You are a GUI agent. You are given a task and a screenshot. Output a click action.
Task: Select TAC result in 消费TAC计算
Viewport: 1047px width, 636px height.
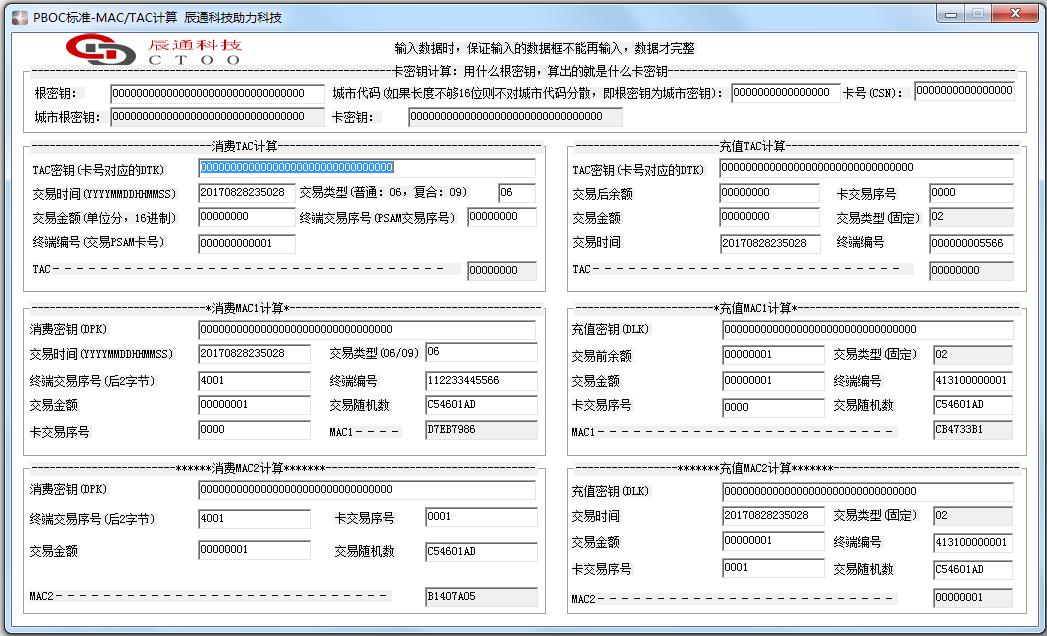pyautogui.click(x=501, y=271)
